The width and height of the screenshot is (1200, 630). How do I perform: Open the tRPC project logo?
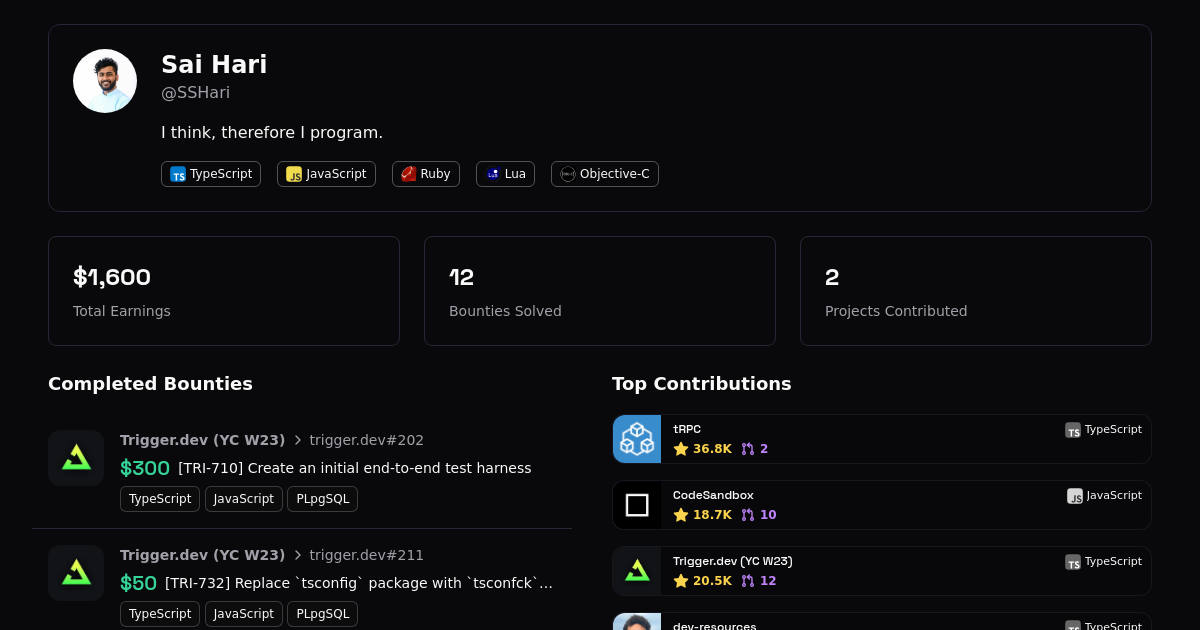coord(637,439)
